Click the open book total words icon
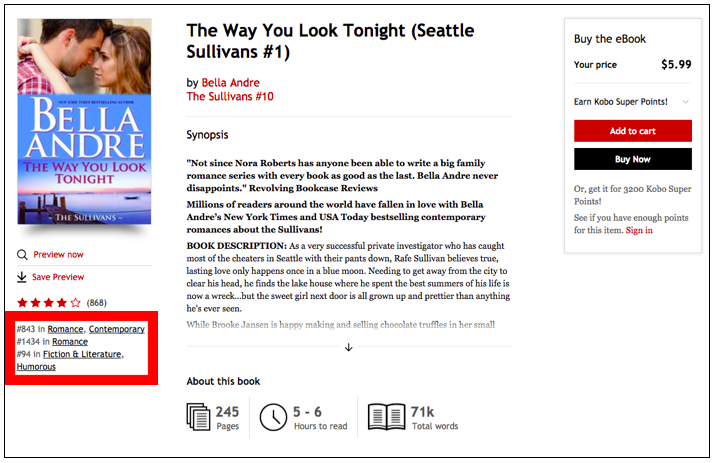This screenshot has width=716, height=463. coord(386,416)
